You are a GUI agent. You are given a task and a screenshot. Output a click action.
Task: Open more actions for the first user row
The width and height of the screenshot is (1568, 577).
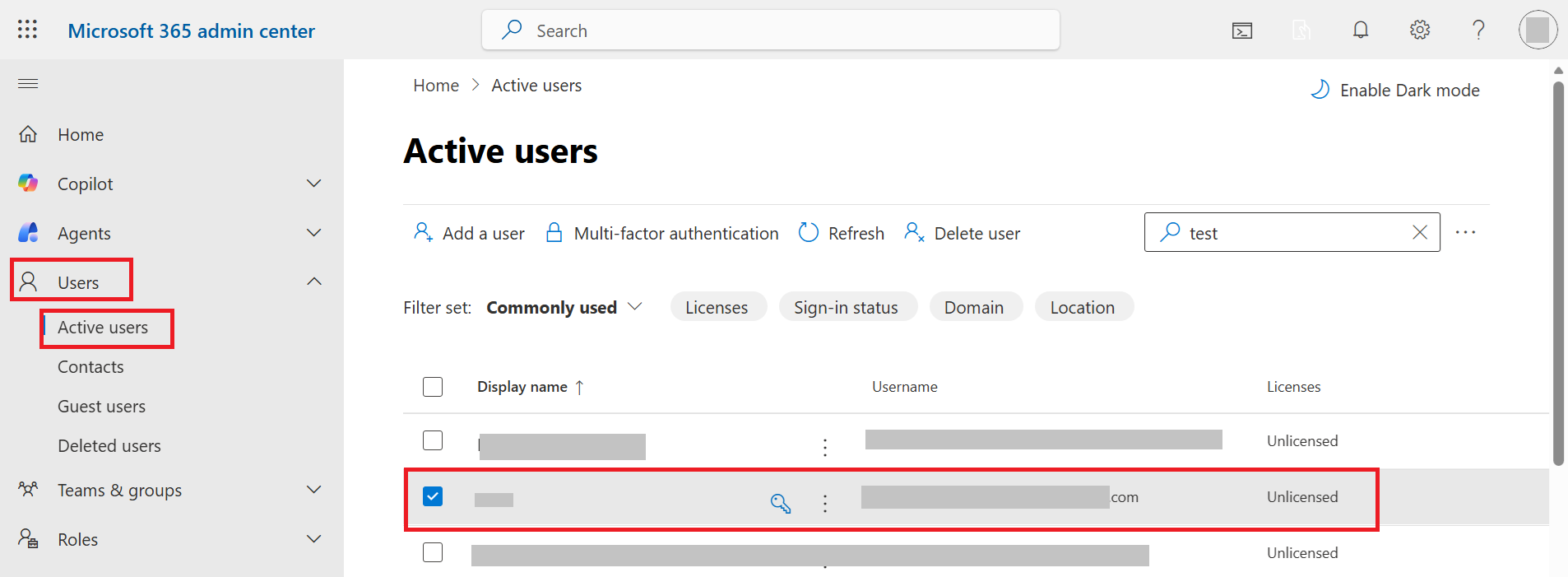pyautogui.click(x=825, y=447)
